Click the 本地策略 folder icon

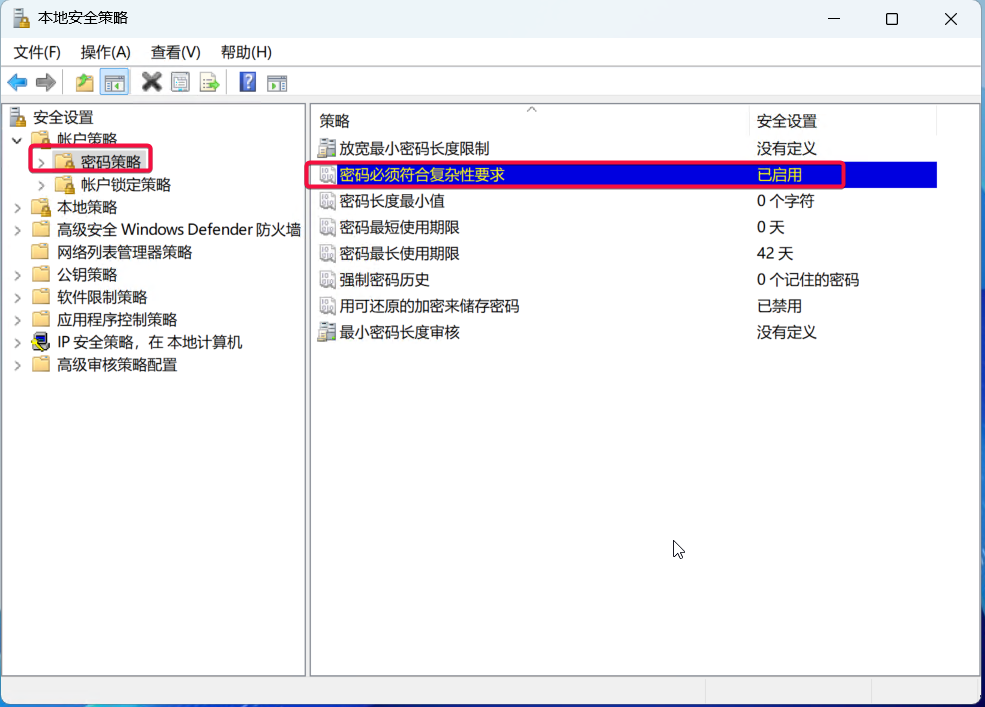coord(41,207)
